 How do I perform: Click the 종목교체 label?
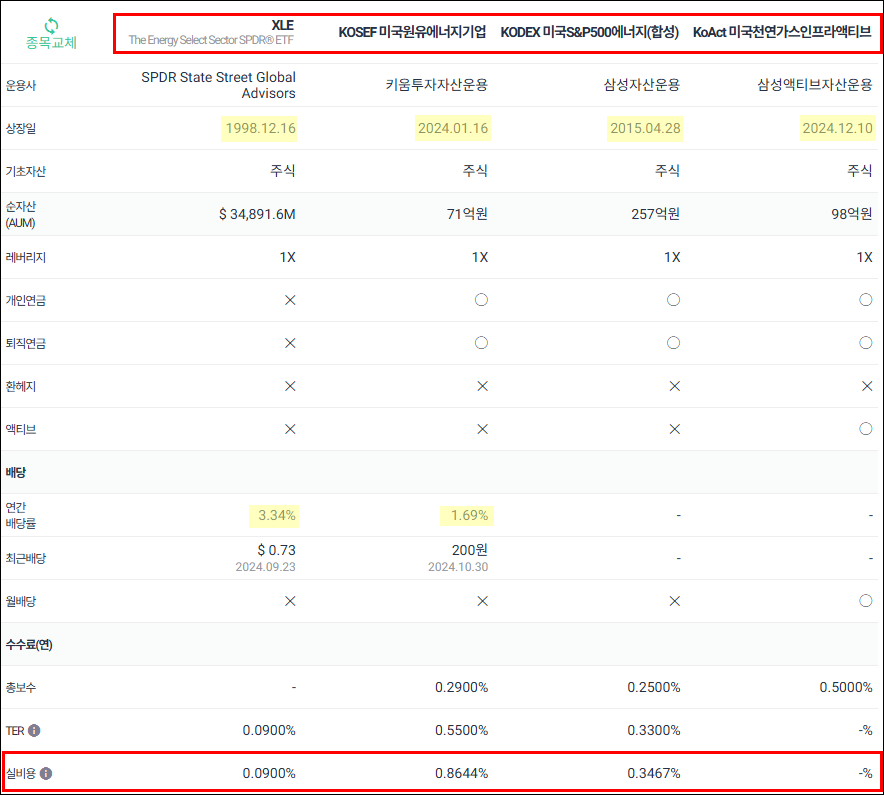(x=51, y=42)
